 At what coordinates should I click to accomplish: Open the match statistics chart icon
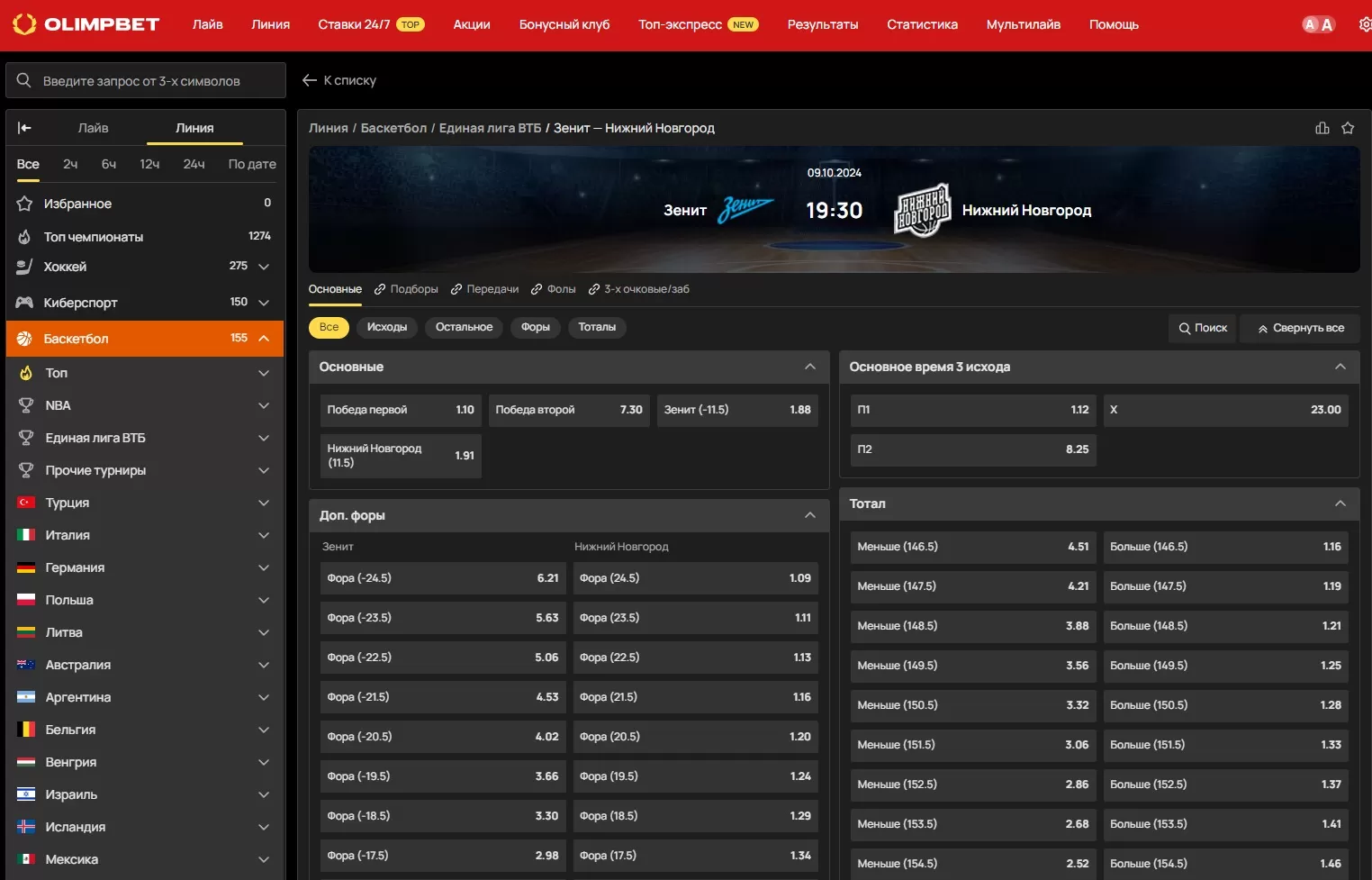click(1322, 128)
